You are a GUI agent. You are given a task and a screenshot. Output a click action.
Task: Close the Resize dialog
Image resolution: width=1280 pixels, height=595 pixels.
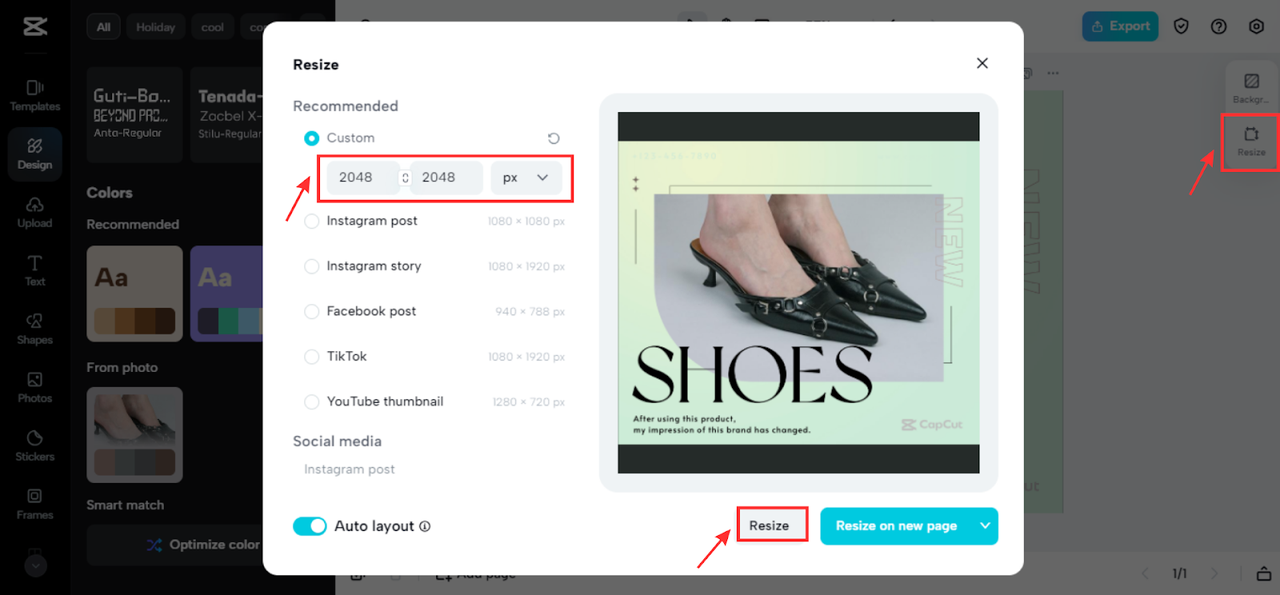982,63
